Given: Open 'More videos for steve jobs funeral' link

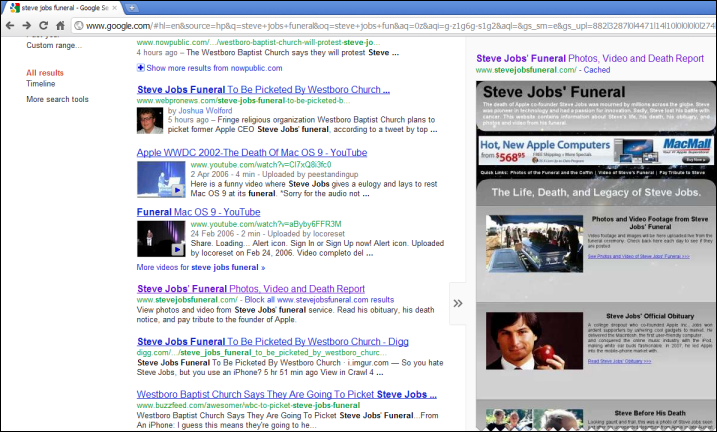Looking at the screenshot, I should click(201, 267).
